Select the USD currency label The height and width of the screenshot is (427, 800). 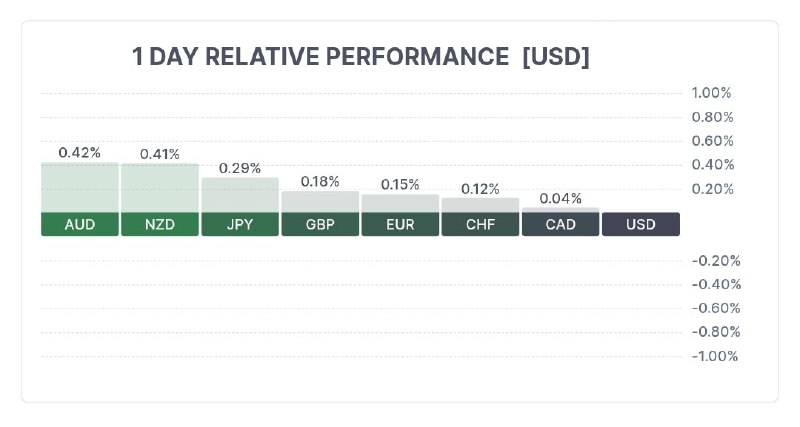[640, 224]
